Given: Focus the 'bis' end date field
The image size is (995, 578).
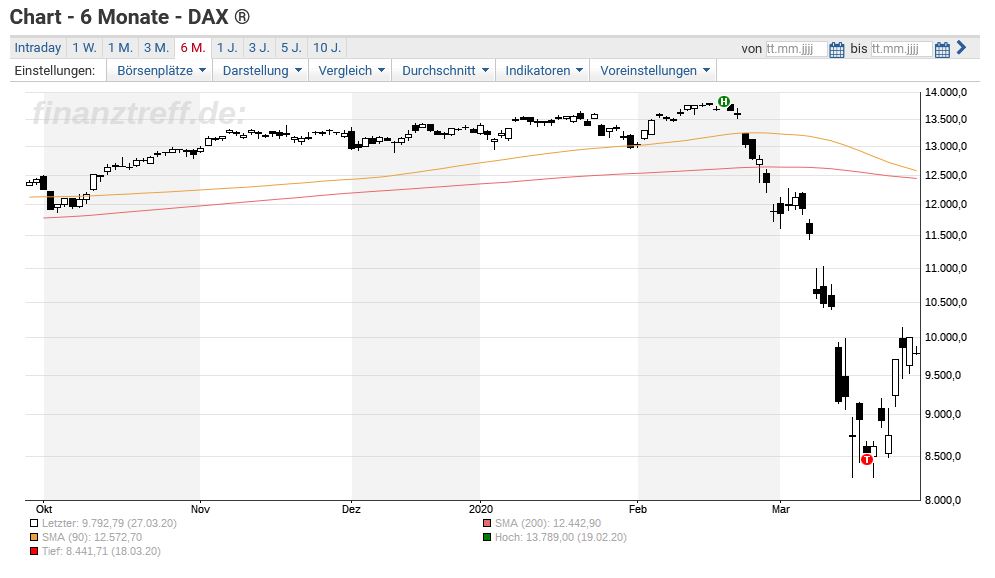Looking at the screenshot, I should click(x=901, y=49).
